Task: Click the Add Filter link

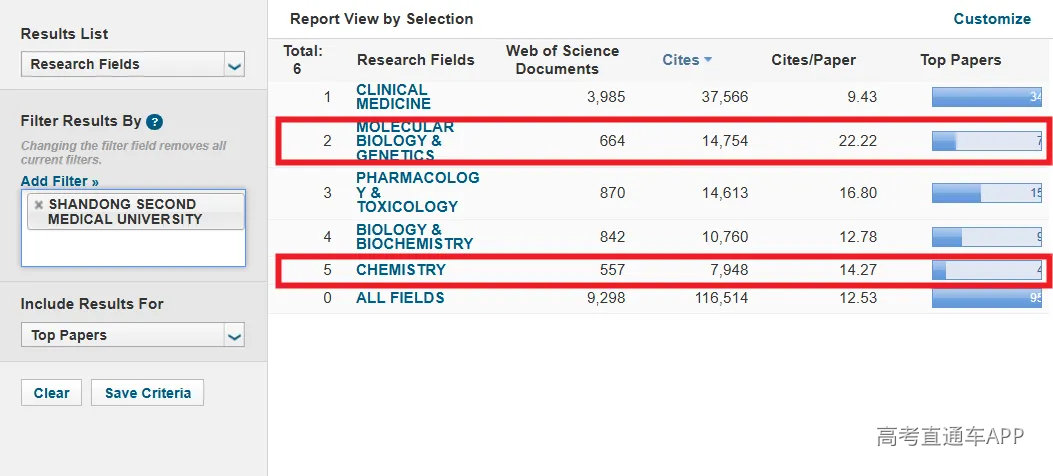Action: (60, 181)
